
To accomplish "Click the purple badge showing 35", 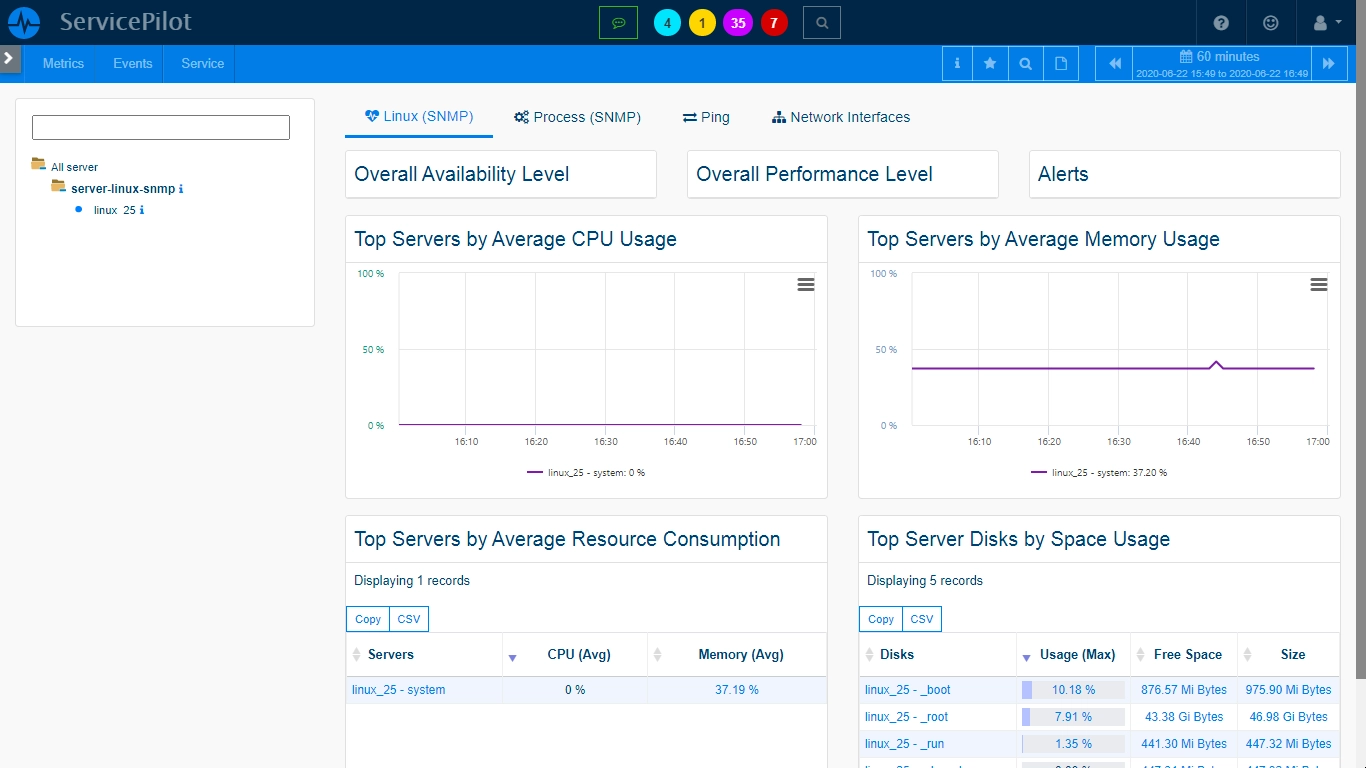I will coord(738,22).
